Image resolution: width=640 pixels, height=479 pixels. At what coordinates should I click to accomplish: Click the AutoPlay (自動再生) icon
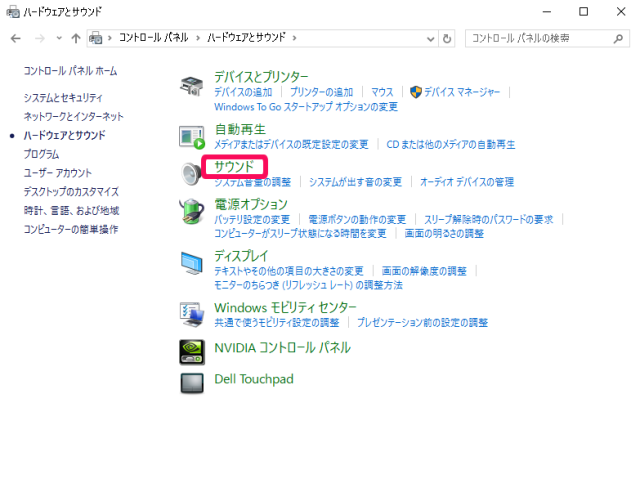192,137
